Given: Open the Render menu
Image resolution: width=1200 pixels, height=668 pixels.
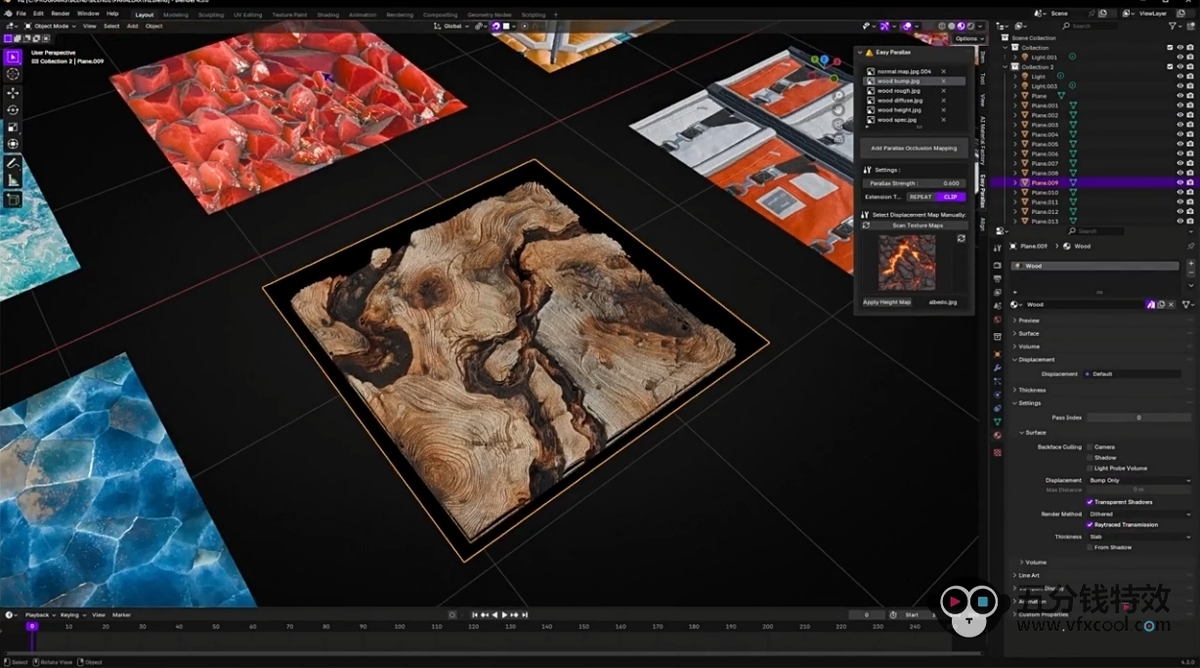Looking at the screenshot, I should [x=61, y=14].
